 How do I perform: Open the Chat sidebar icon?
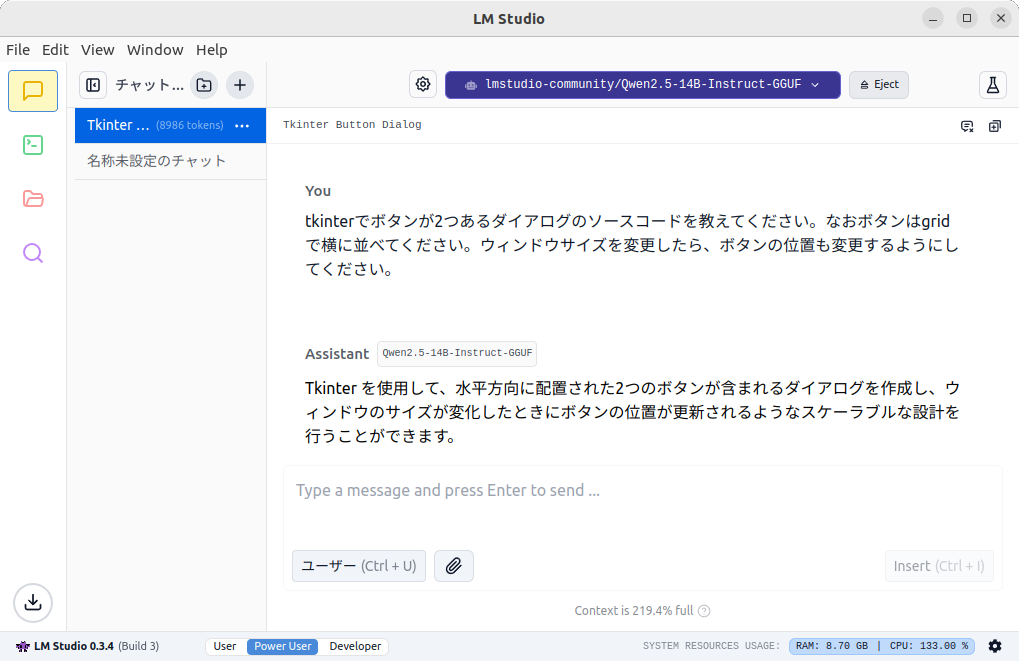[x=32, y=90]
